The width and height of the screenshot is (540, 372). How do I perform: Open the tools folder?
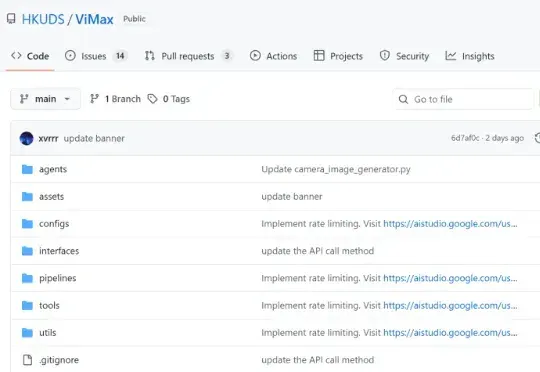[x=49, y=306]
